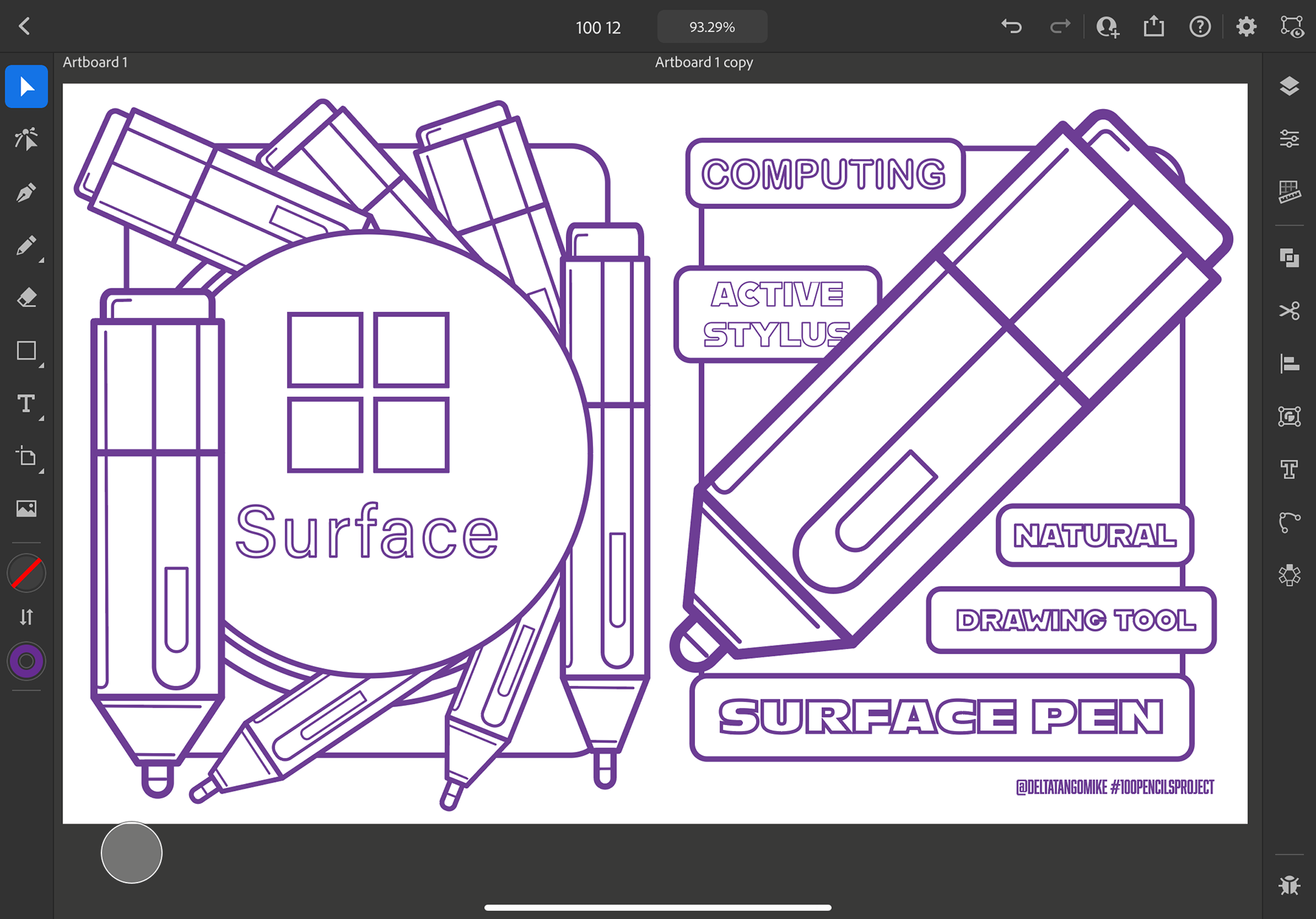Open the Place image tool
Viewport: 1316px width, 919px height.
pyautogui.click(x=26, y=508)
